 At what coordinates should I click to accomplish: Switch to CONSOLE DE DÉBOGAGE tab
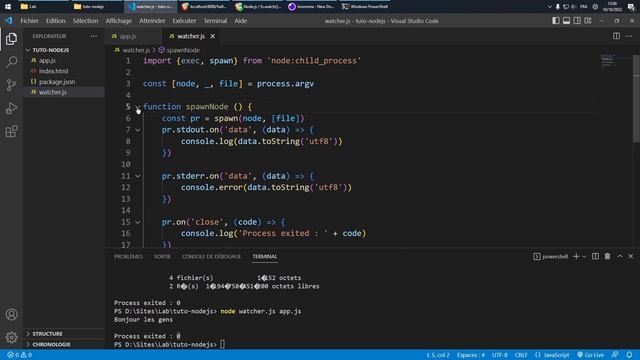(211, 256)
